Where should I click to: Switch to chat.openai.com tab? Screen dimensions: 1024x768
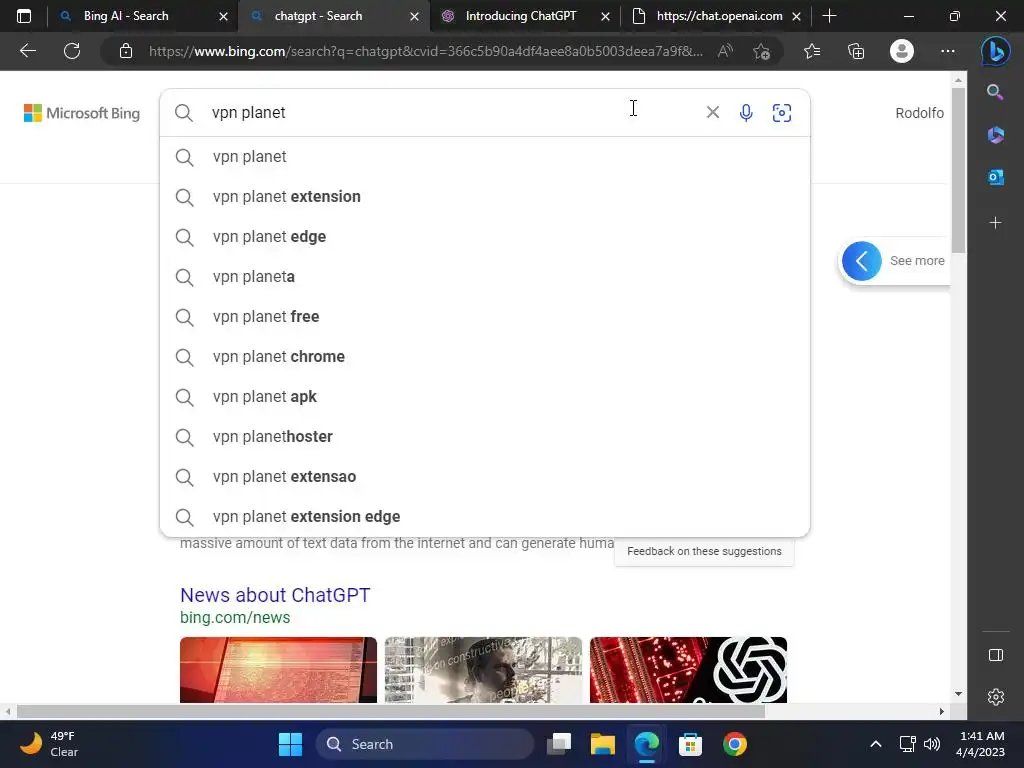click(718, 16)
